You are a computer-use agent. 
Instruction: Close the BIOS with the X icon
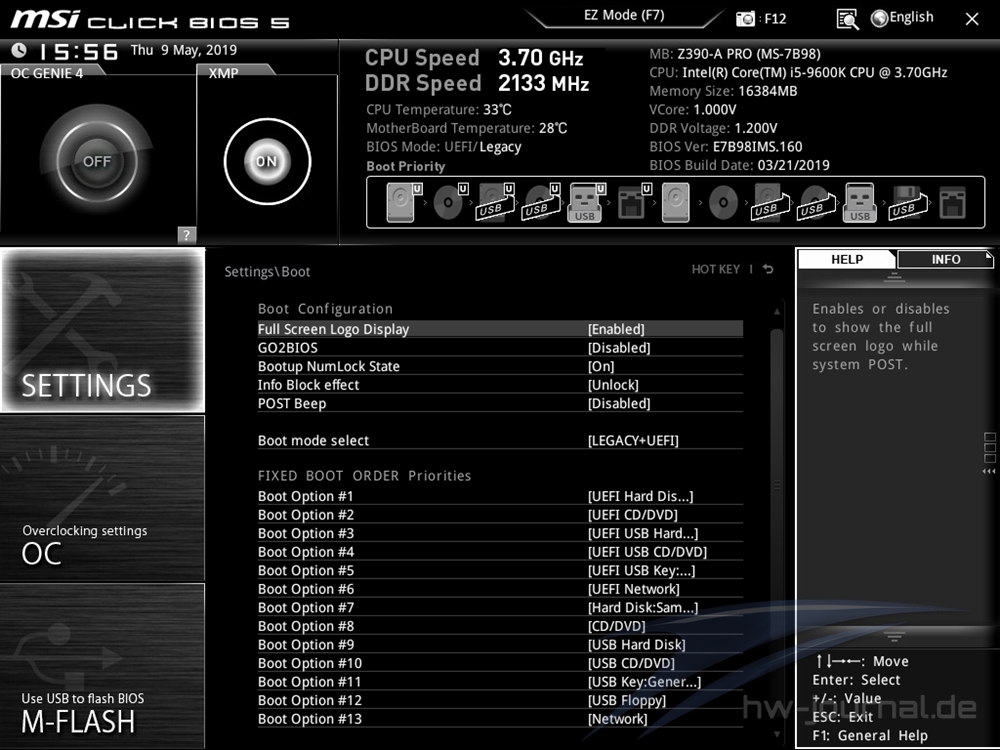click(x=972, y=19)
